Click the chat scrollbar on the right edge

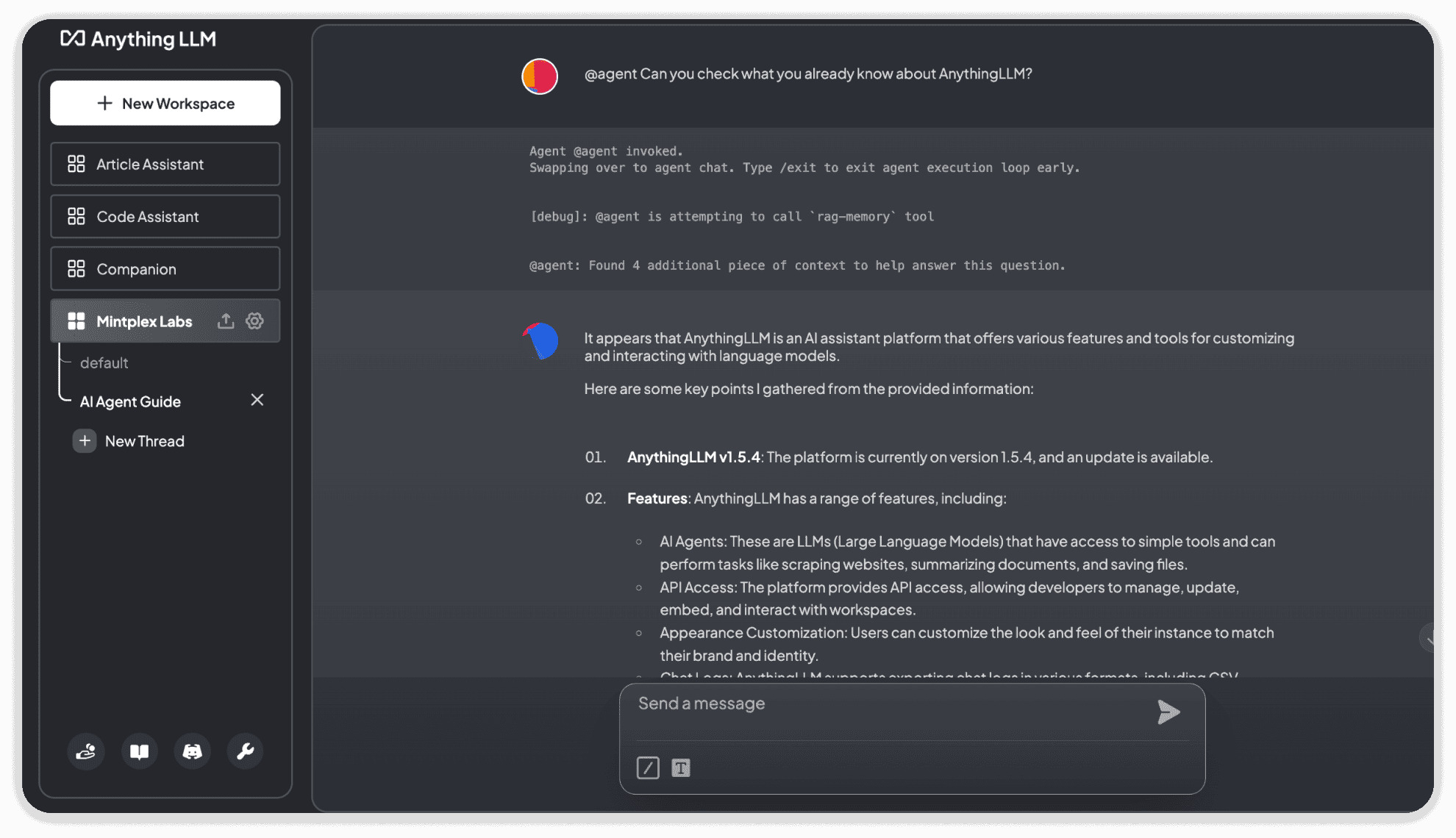tap(1430, 637)
